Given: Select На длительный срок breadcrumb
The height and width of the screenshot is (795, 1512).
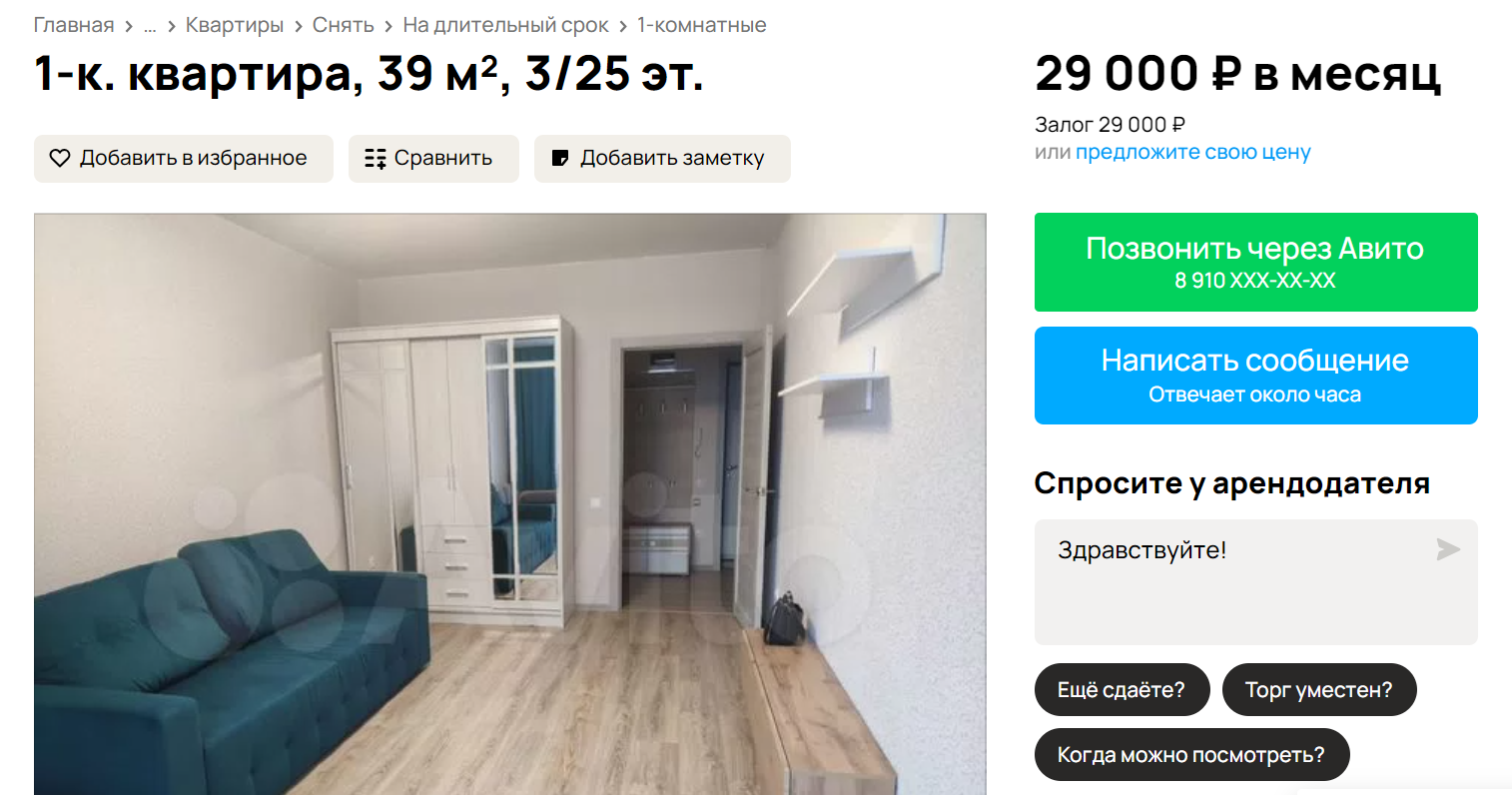Looking at the screenshot, I should (x=505, y=25).
